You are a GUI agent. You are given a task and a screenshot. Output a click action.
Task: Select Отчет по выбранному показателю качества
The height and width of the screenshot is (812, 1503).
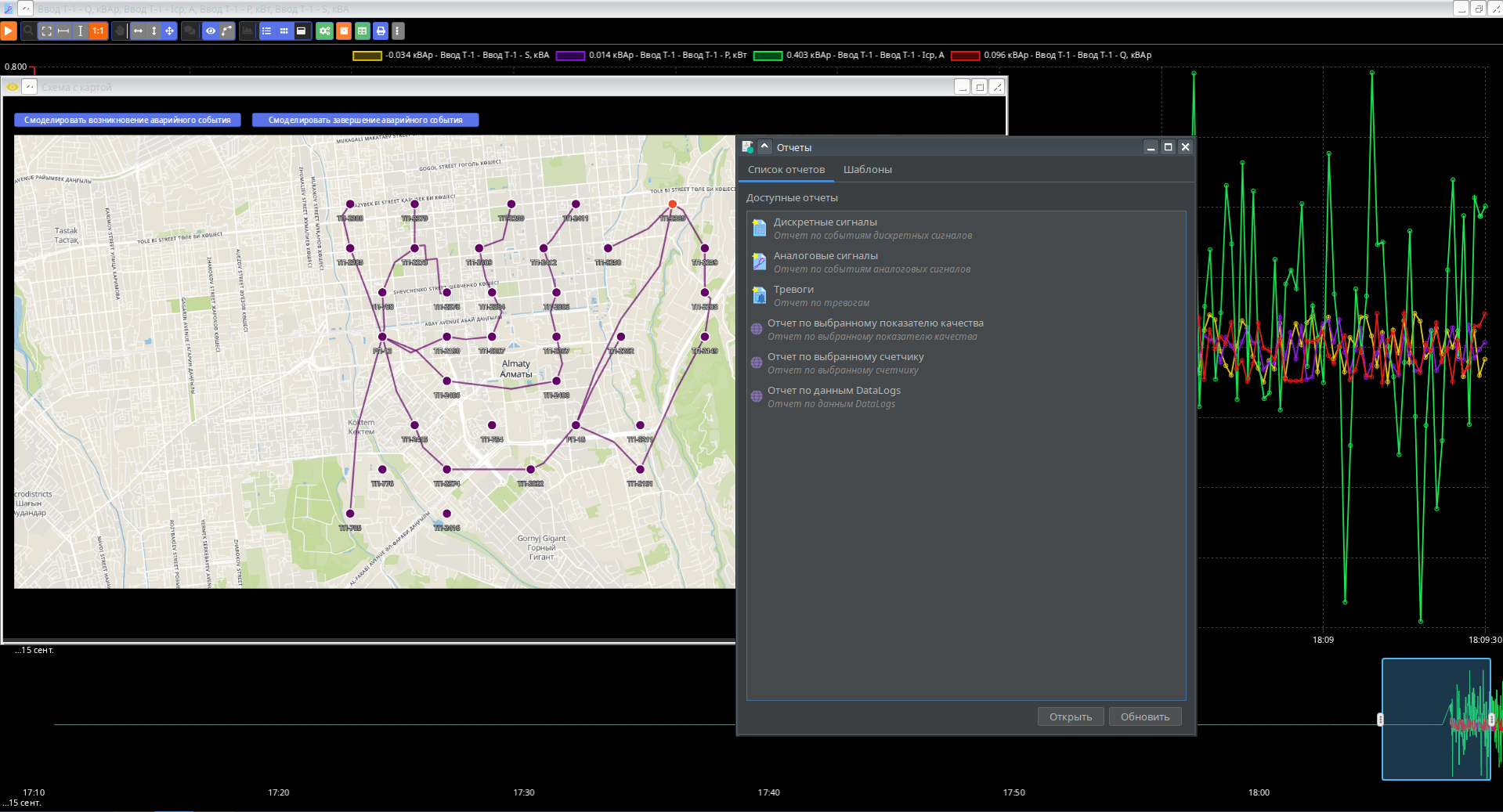click(966, 330)
